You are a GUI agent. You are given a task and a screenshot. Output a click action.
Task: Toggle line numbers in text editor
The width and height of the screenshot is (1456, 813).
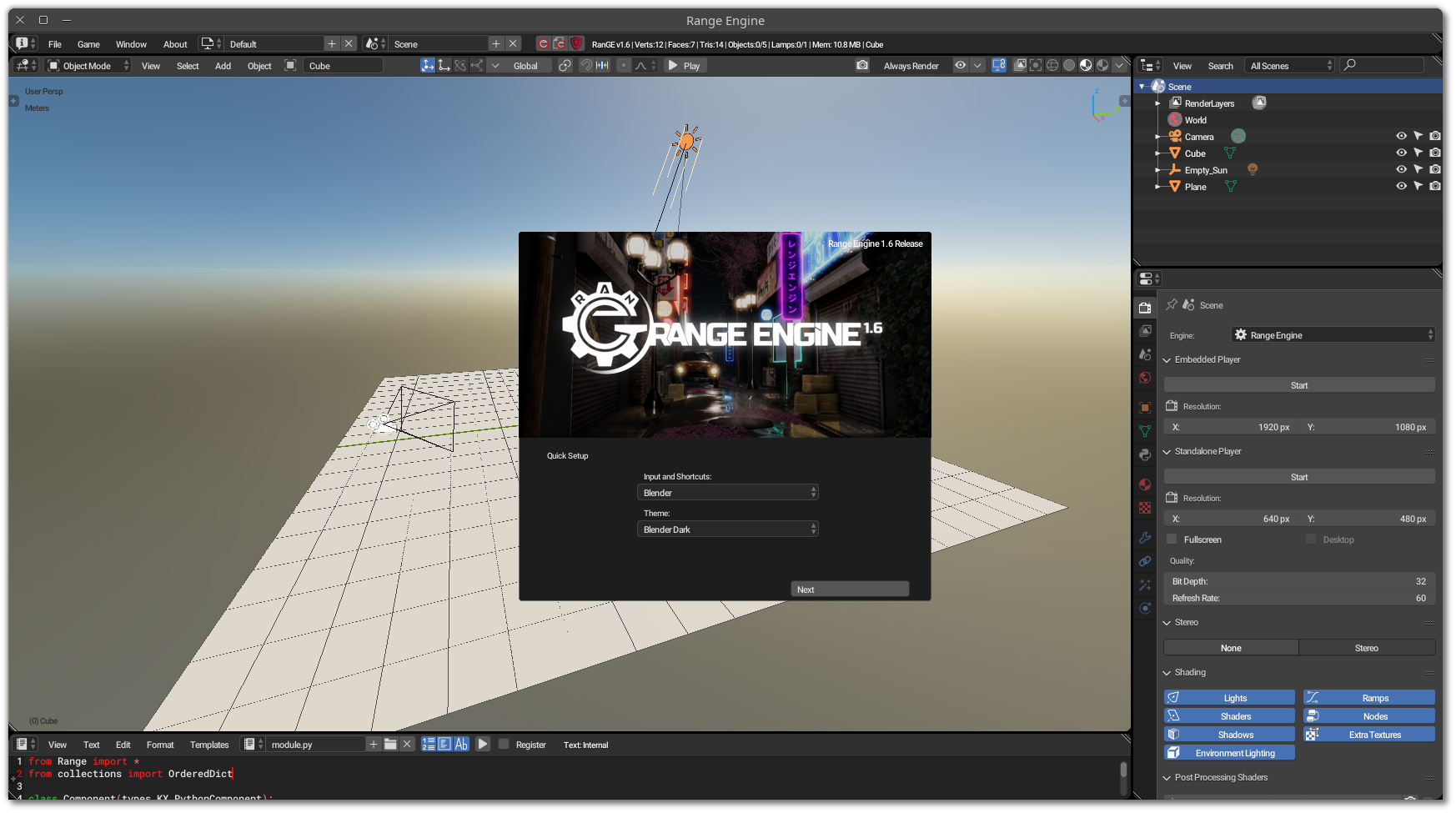(x=428, y=744)
